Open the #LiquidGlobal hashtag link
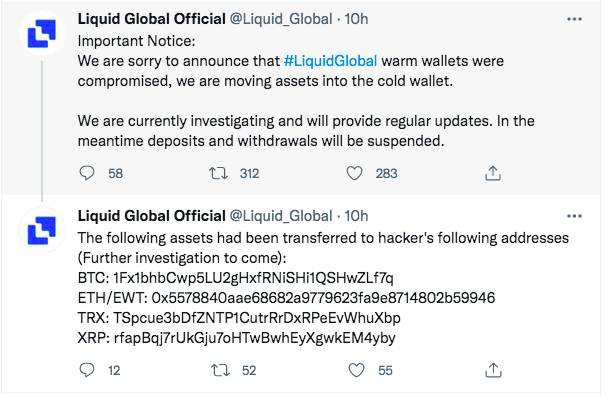606x395 pixels. click(330, 61)
